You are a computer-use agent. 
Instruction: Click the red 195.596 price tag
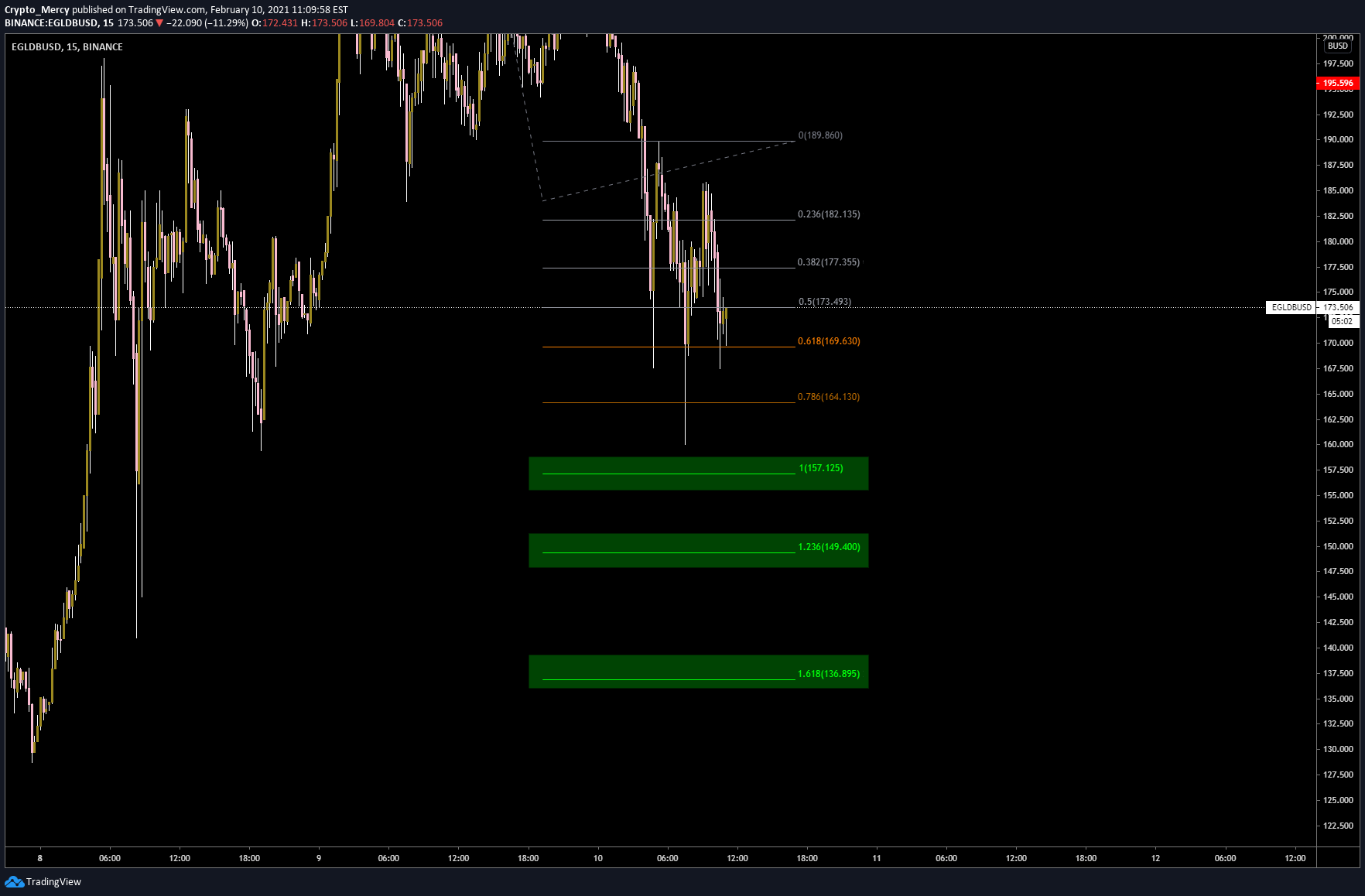(1338, 83)
